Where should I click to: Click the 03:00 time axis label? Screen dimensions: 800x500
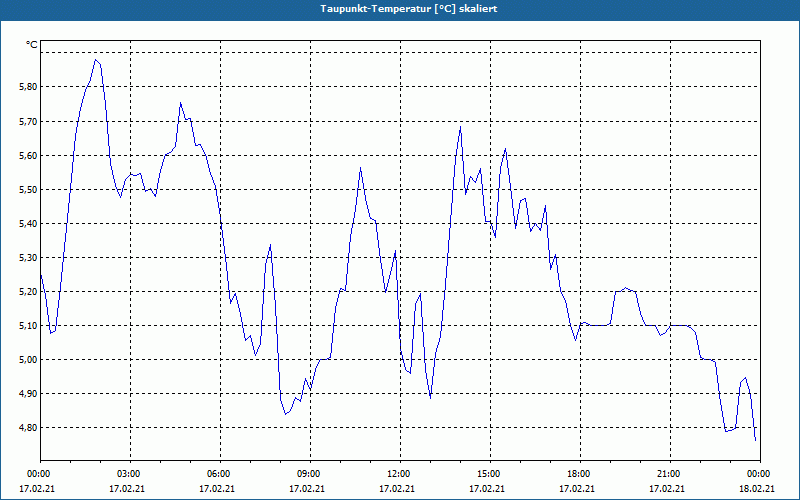(x=130, y=474)
